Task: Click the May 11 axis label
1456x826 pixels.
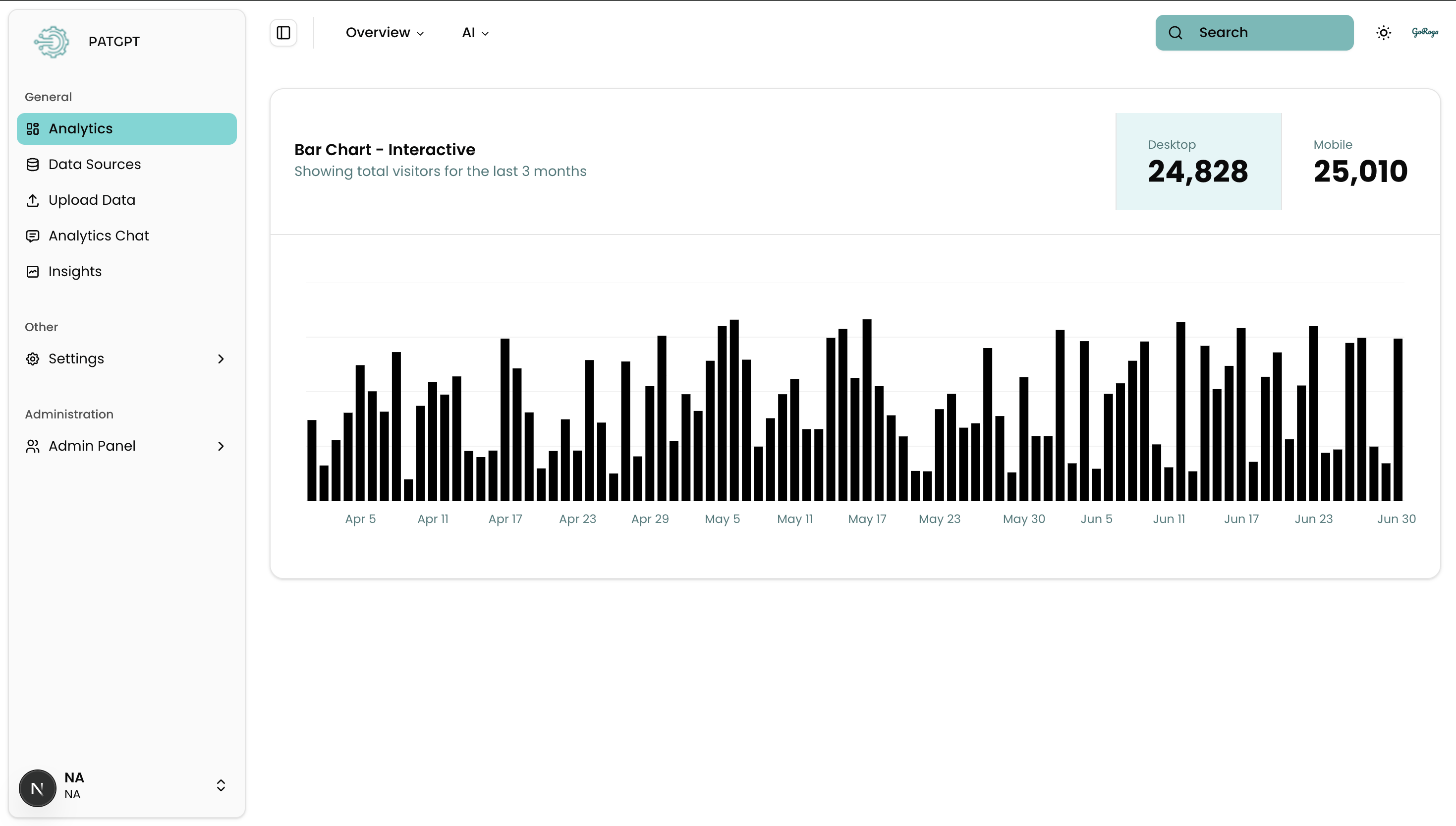Action: coord(795,519)
